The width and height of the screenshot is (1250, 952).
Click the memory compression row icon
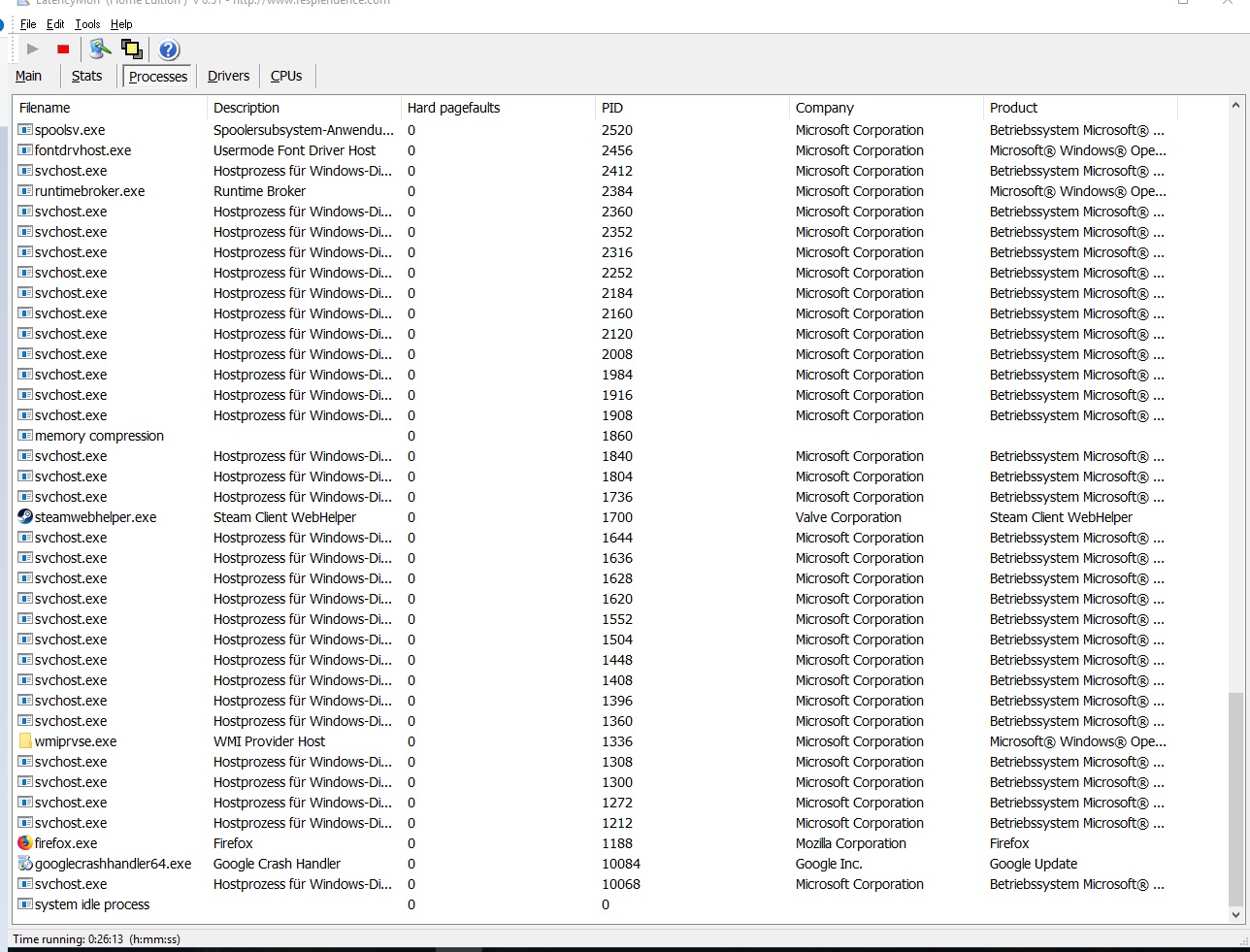25,436
